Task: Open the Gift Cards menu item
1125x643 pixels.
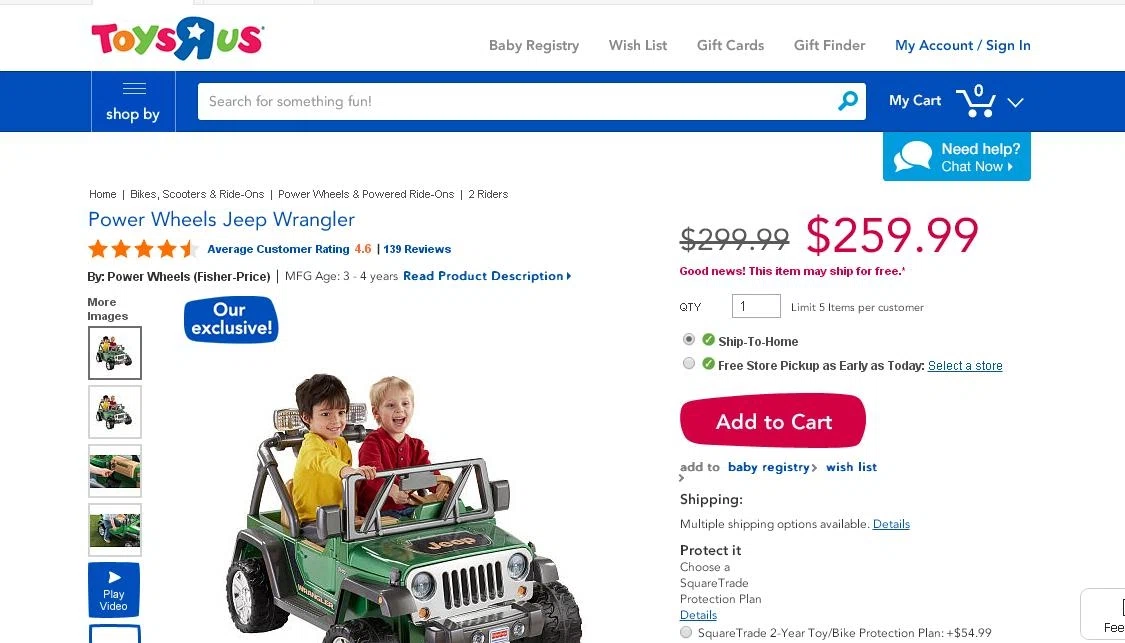Action: [x=730, y=45]
